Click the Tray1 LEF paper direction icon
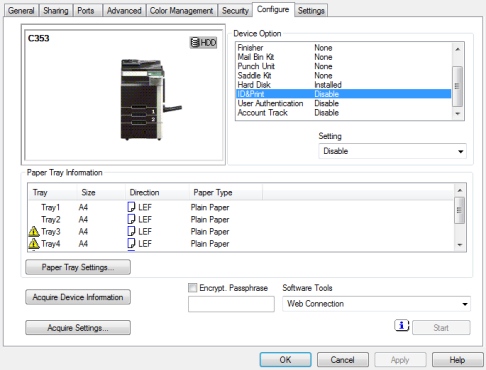The width and height of the screenshot is (486, 370). [x=131, y=207]
